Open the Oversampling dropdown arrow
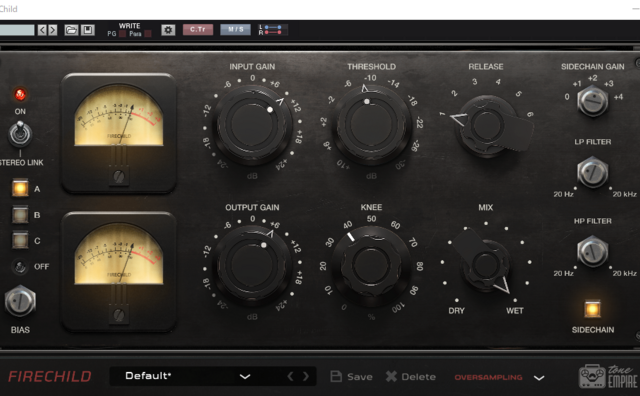640x396 pixels. pyautogui.click(x=539, y=378)
